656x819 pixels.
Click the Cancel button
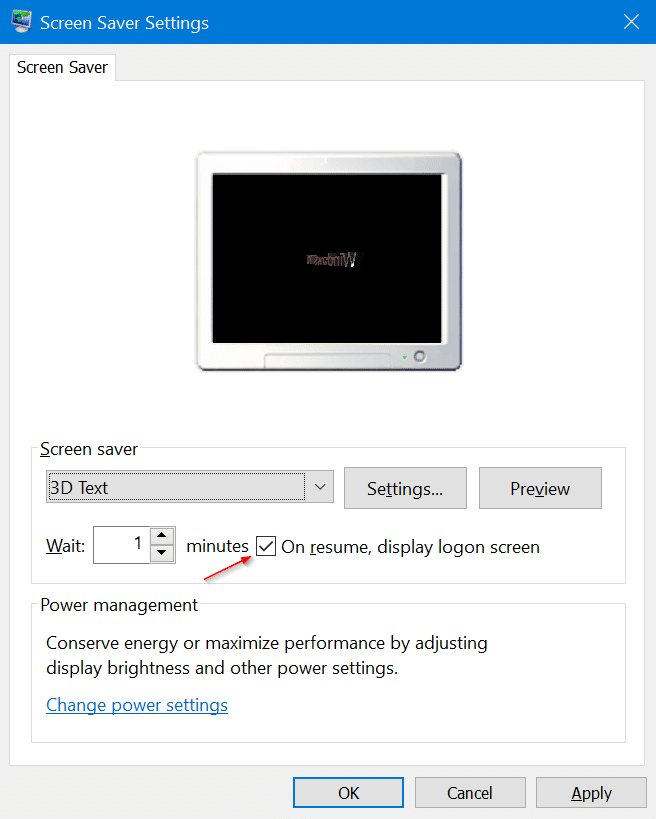[x=470, y=793]
